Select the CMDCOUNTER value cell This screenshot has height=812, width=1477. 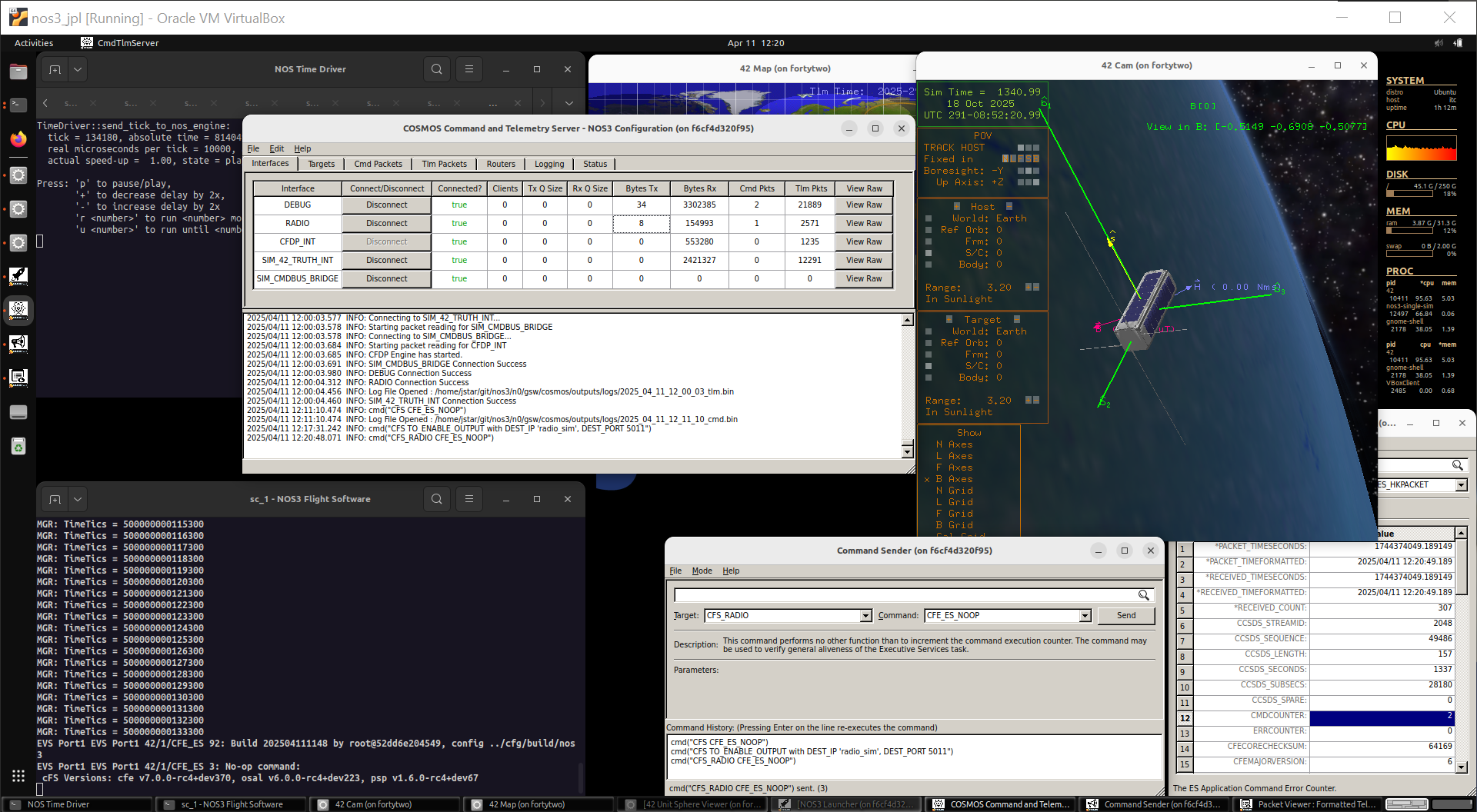click(x=1382, y=718)
